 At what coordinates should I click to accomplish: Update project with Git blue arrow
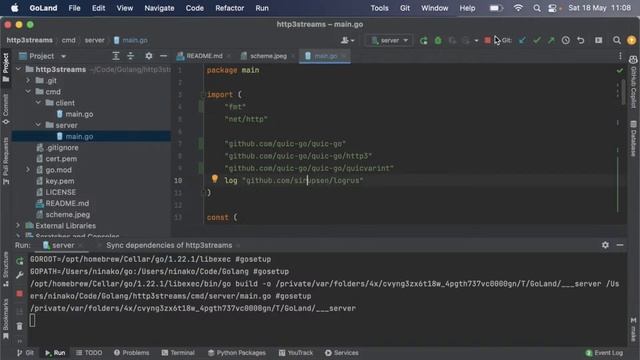(x=522, y=40)
